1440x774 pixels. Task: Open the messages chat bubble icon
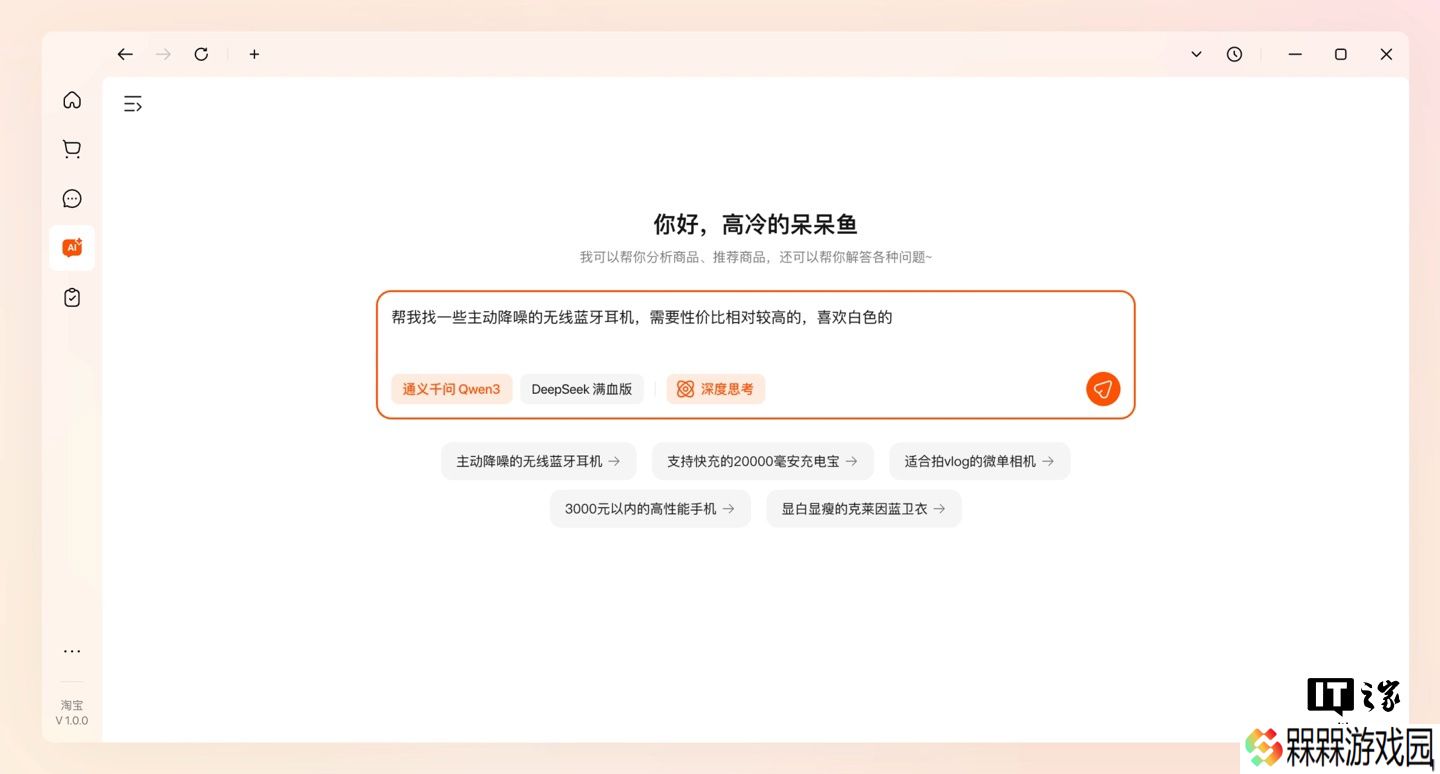pos(72,199)
